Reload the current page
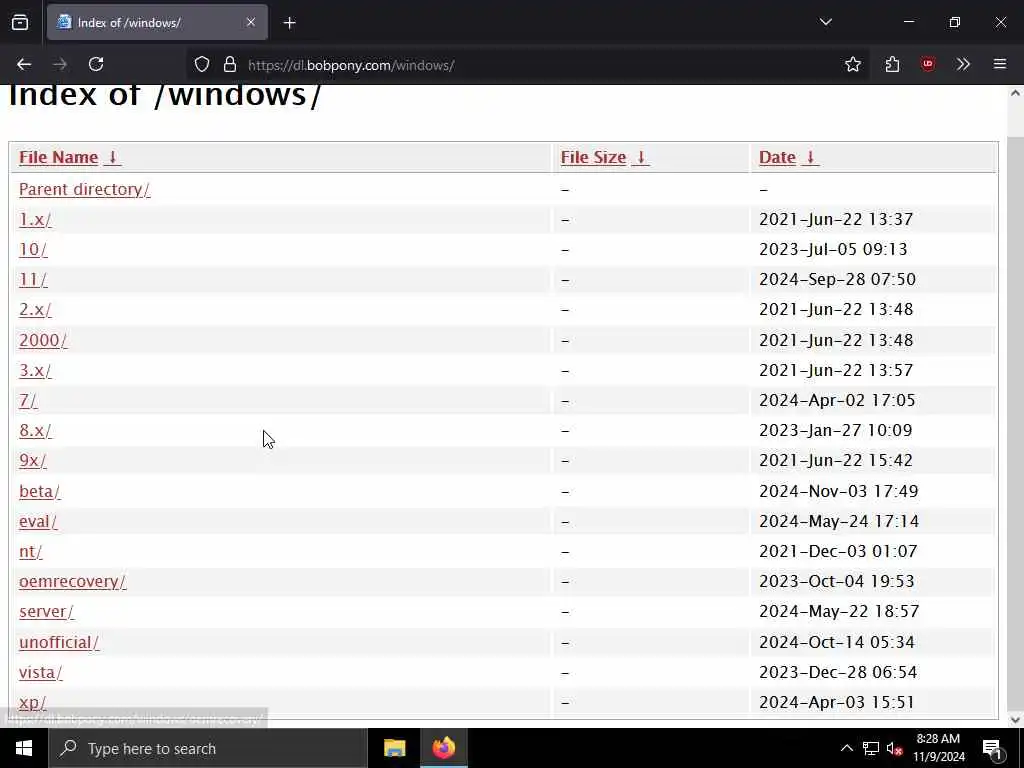The width and height of the screenshot is (1024, 768). click(96, 64)
